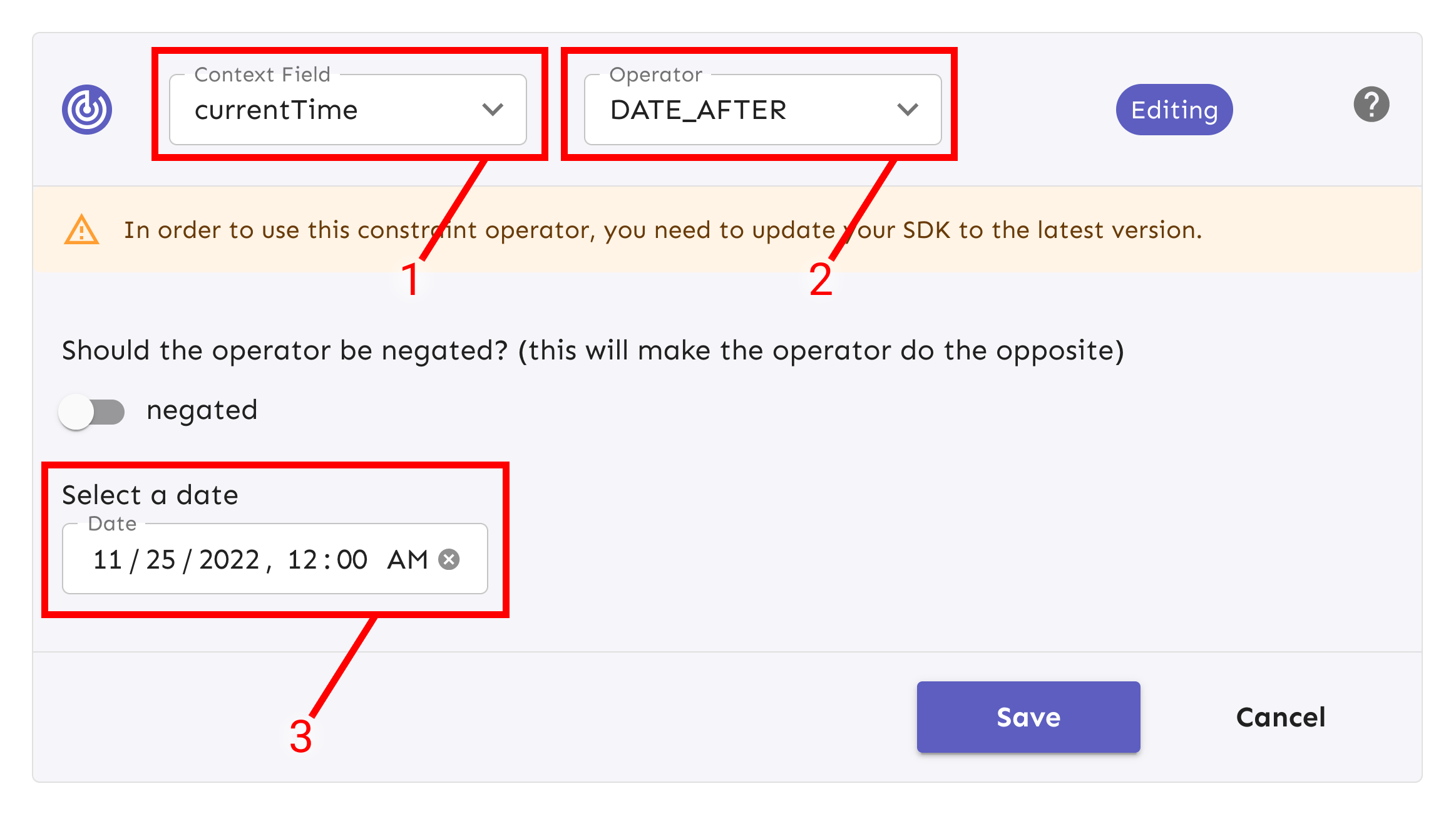The height and width of the screenshot is (816, 1456).
Task: Click the "negated" switch label
Action: [202, 410]
